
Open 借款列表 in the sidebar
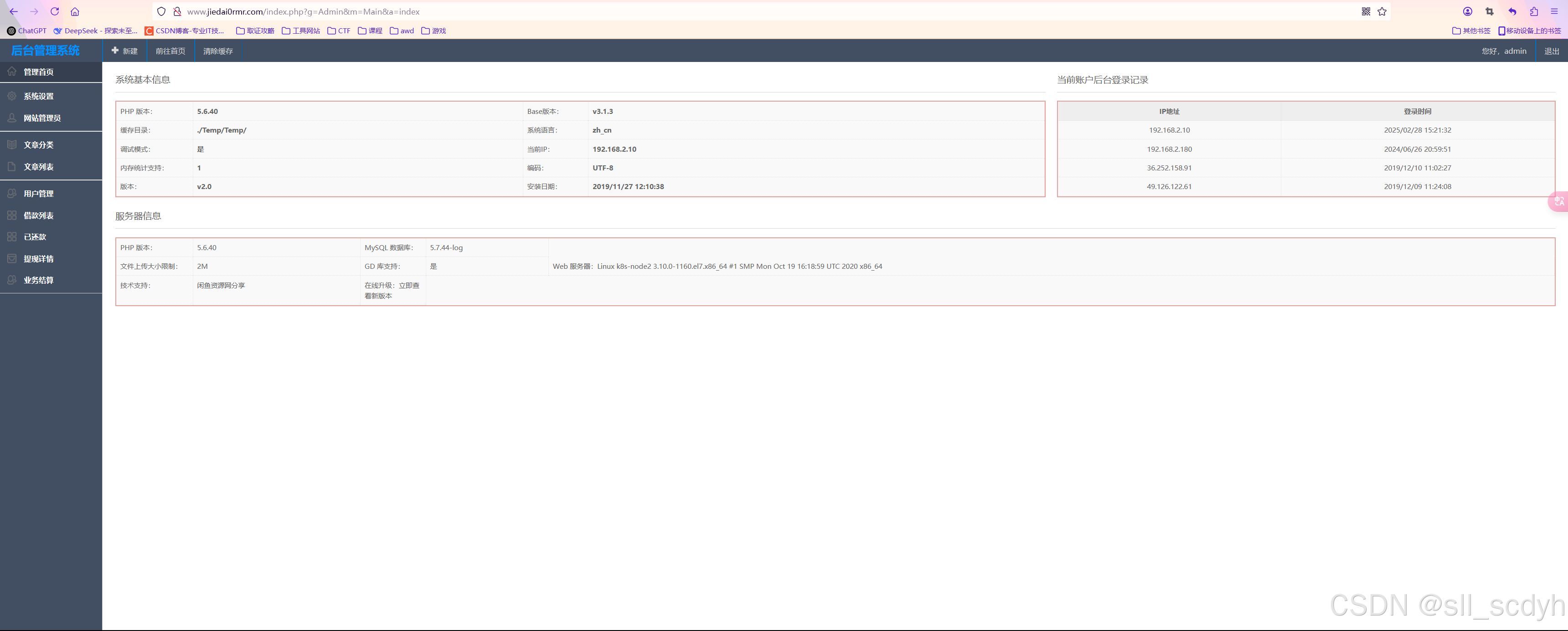51,215
